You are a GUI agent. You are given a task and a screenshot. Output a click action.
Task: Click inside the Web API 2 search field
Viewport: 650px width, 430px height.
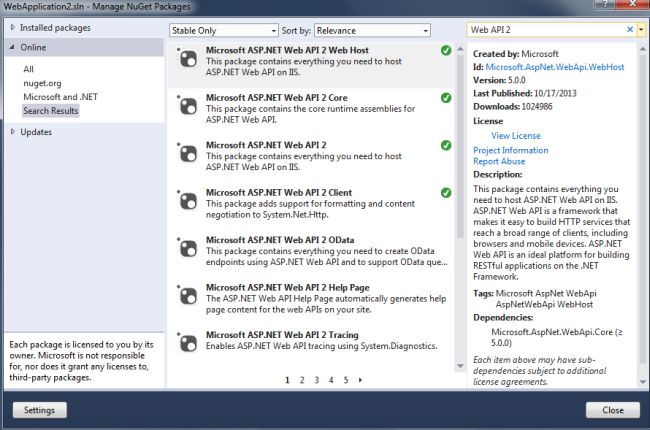[546, 29]
